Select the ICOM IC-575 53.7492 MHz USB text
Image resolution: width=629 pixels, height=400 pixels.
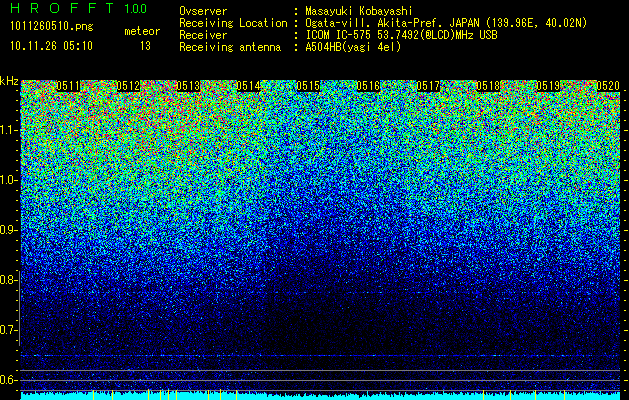[x=402, y=35]
